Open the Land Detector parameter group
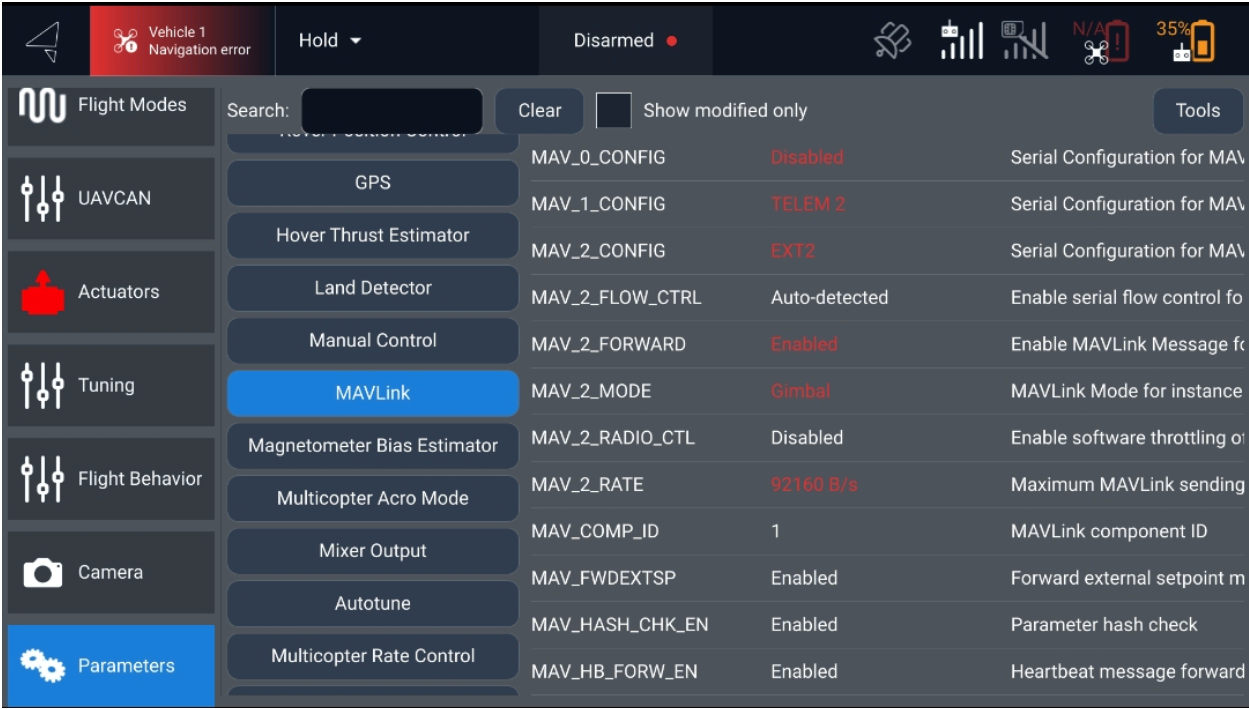 [x=372, y=288]
